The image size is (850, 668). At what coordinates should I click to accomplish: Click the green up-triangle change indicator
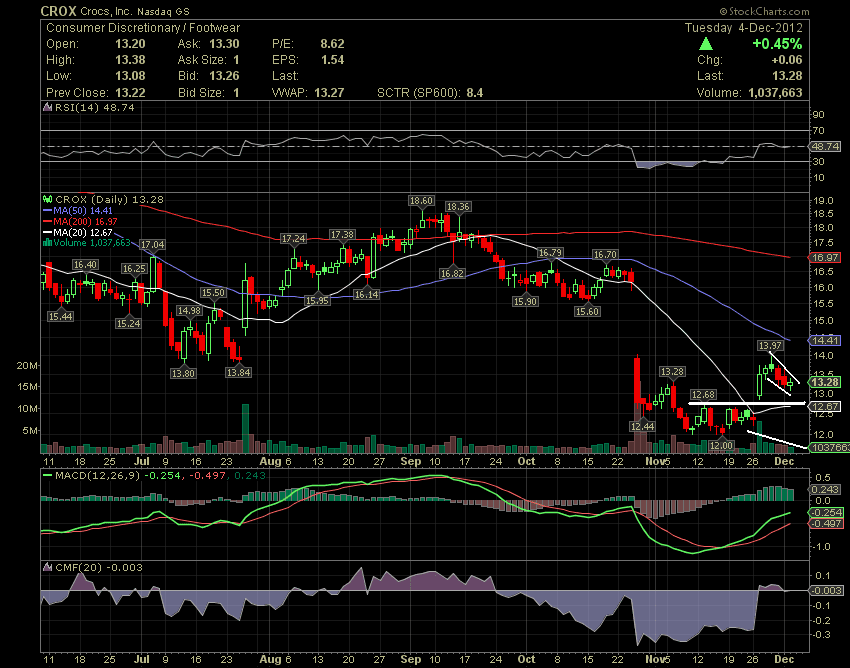(x=708, y=44)
